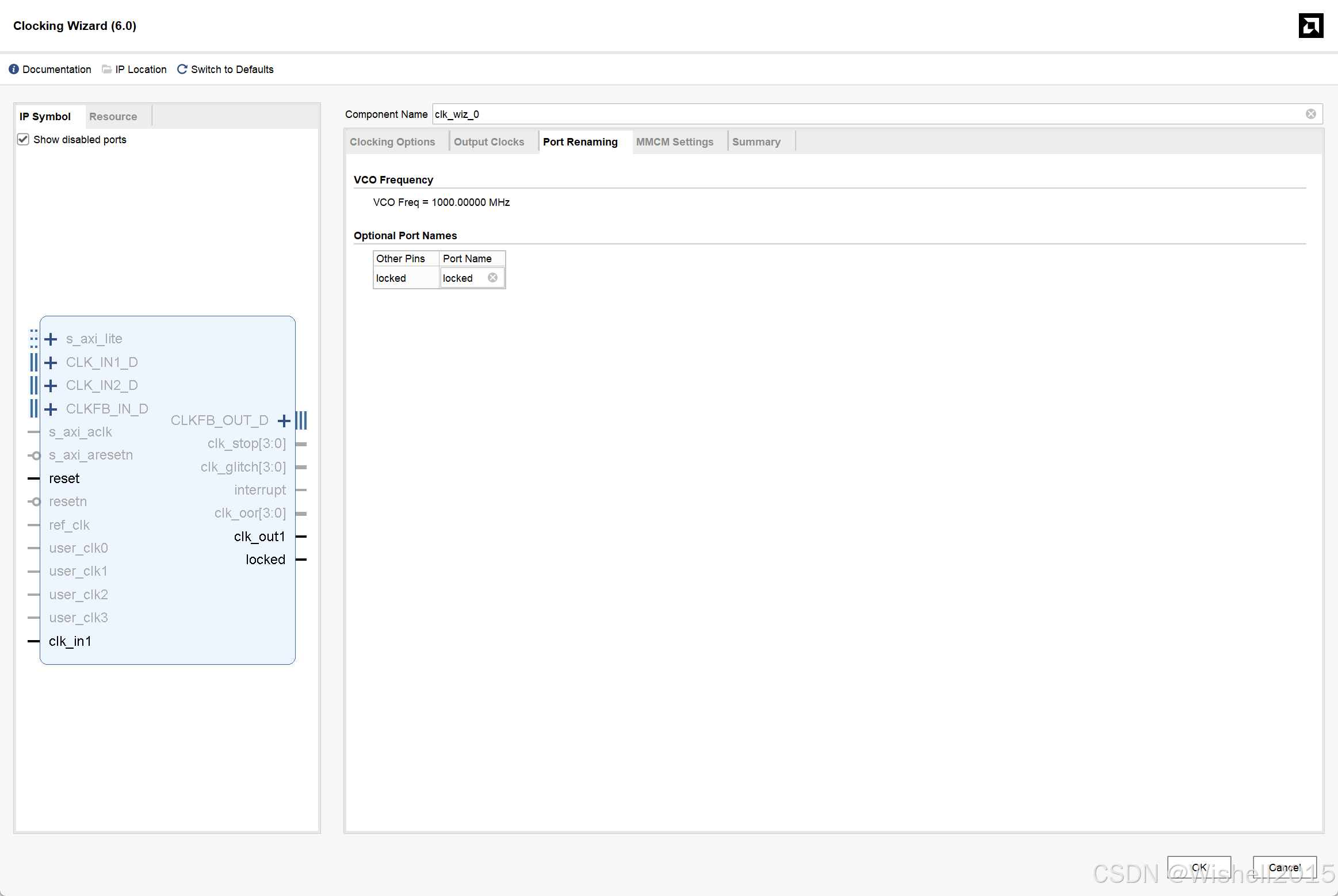
Task: Go to the MMCM Settings tab
Action: point(674,142)
